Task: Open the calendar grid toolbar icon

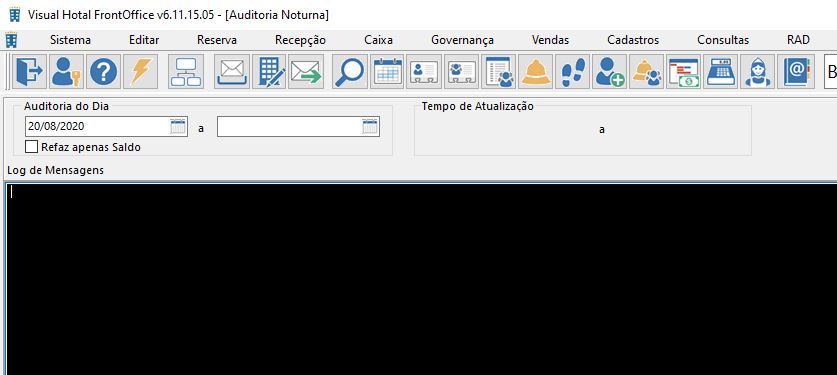Action: (388, 71)
